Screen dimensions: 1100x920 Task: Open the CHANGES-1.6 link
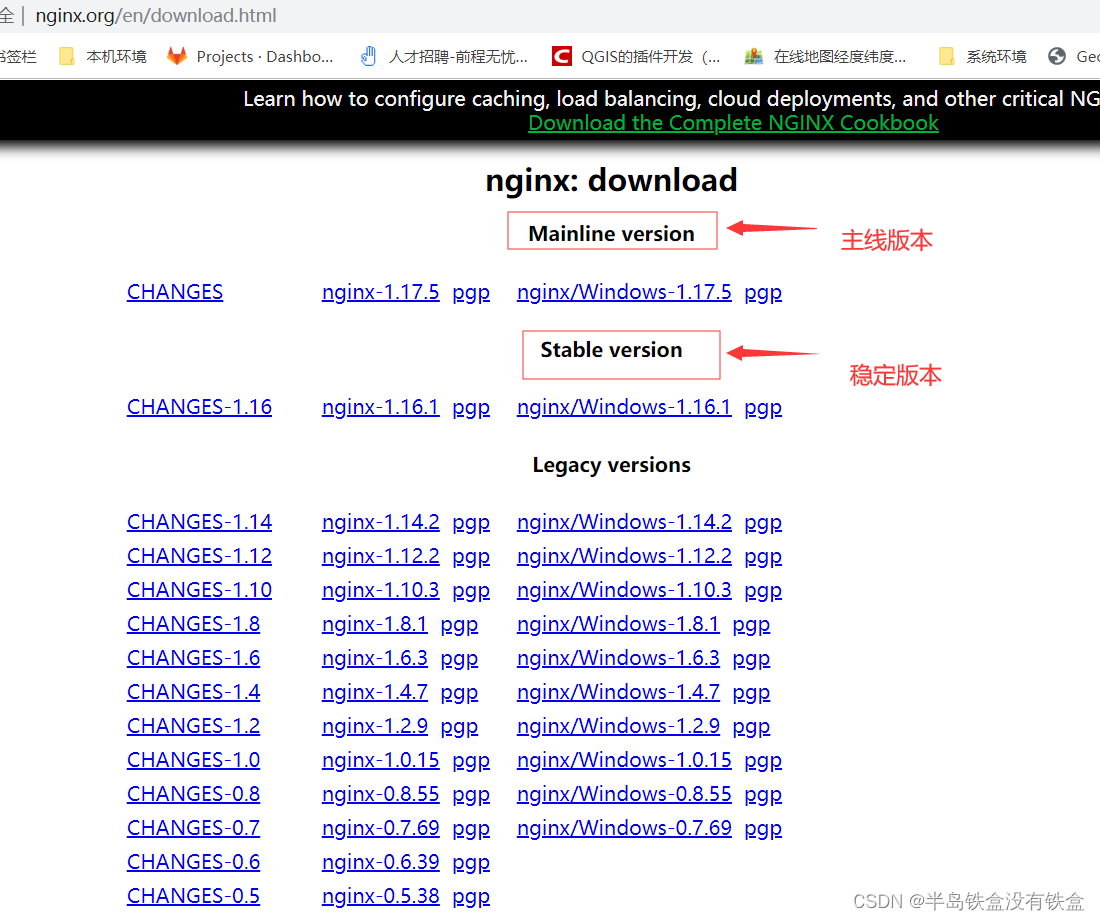[x=193, y=658]
